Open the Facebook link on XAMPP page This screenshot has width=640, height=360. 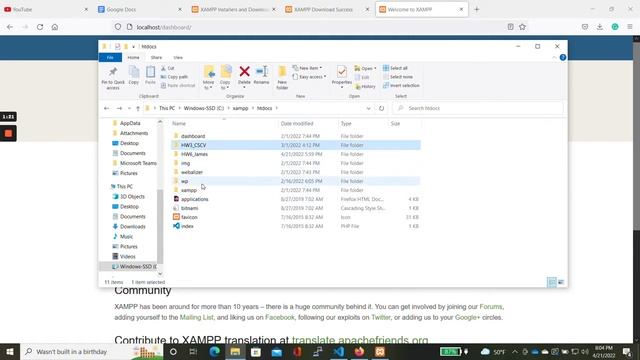pyautogui.click(x=280, y=317)
